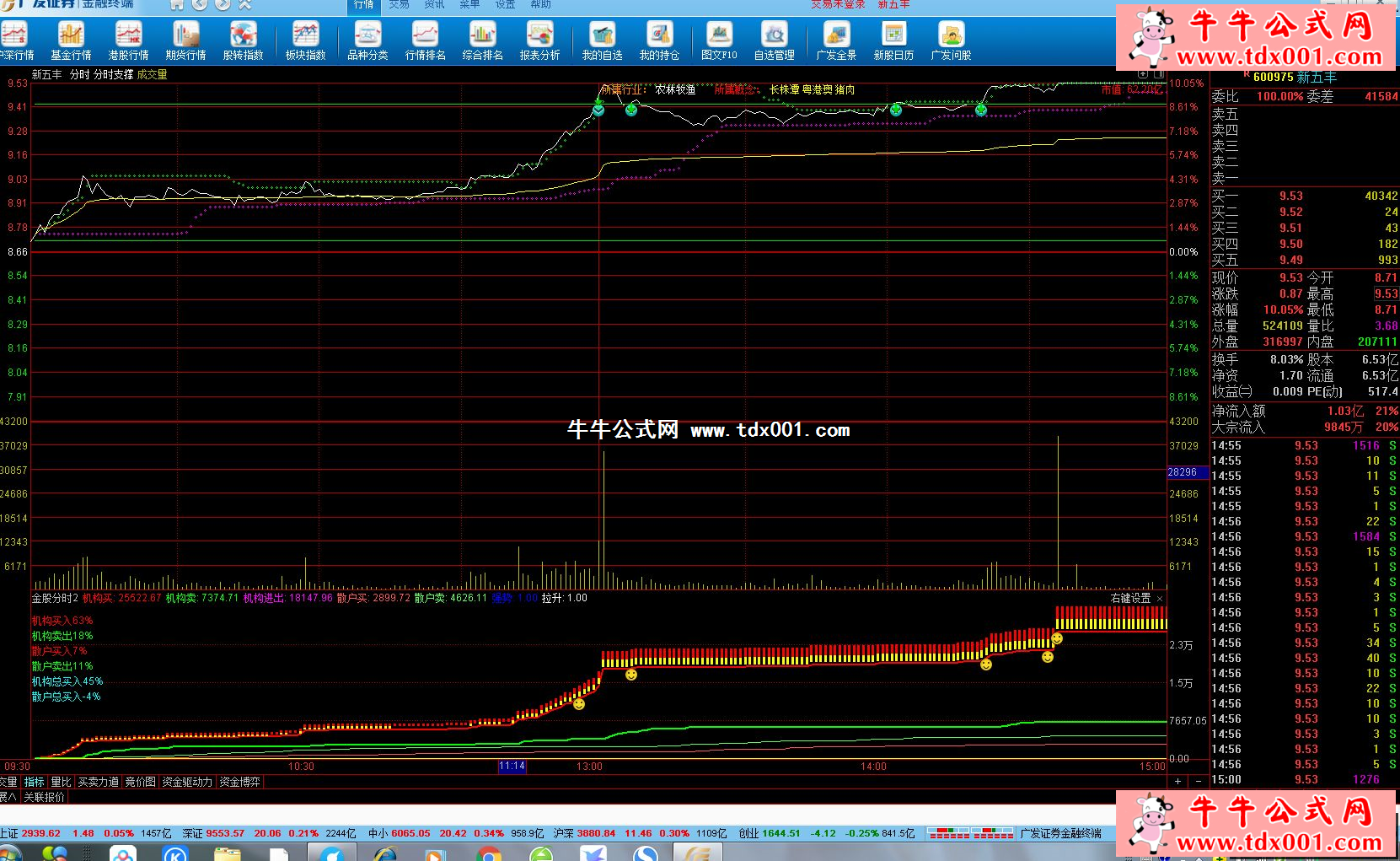Open folder icon in Windows taskbar
The width and height of the screenshot is (1400, 861).
click(x=228, y=854)
